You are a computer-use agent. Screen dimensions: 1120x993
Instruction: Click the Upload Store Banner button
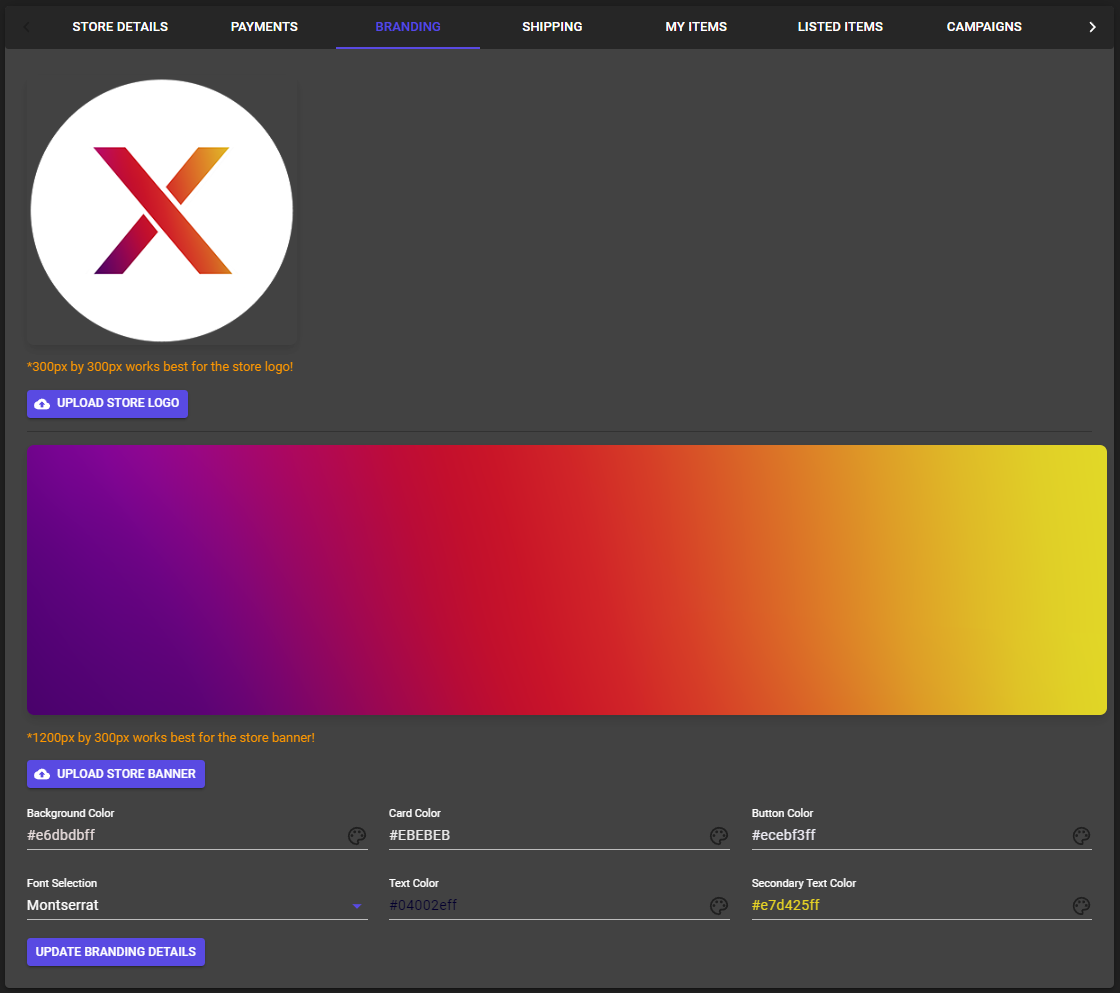pyautogui.click(x=116, y=774)
